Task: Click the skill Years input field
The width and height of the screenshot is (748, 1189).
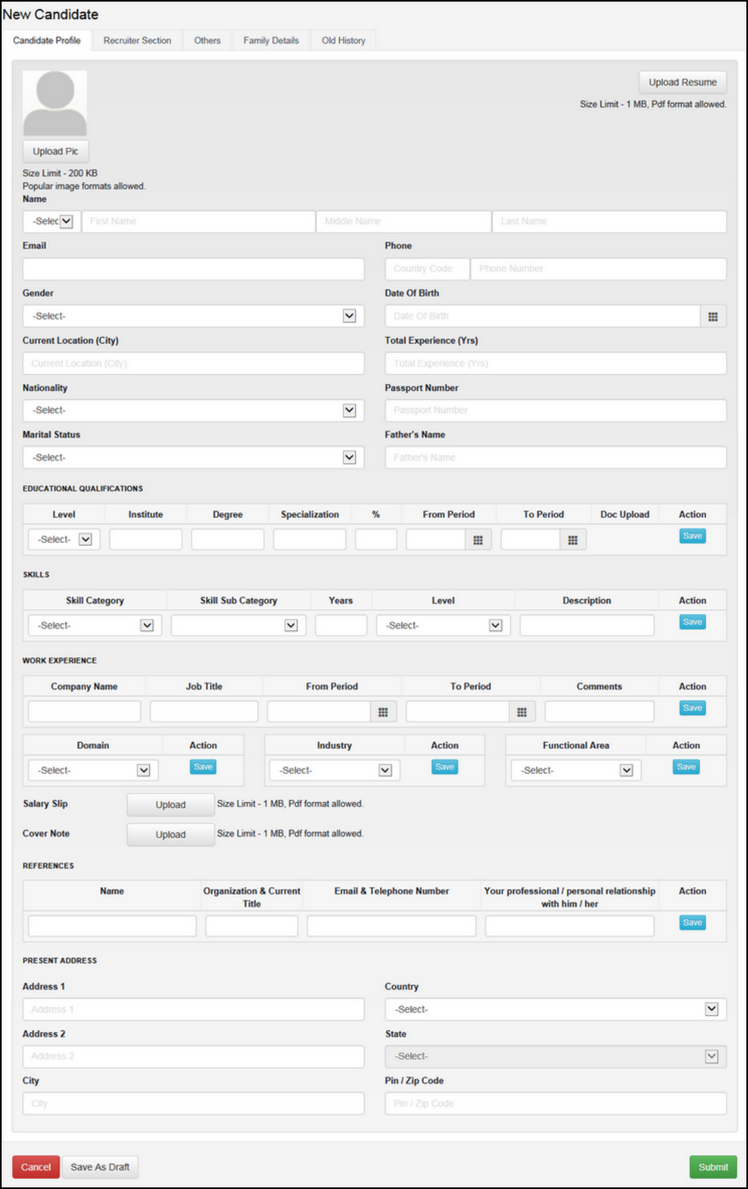Action: [x=341, y=626]
